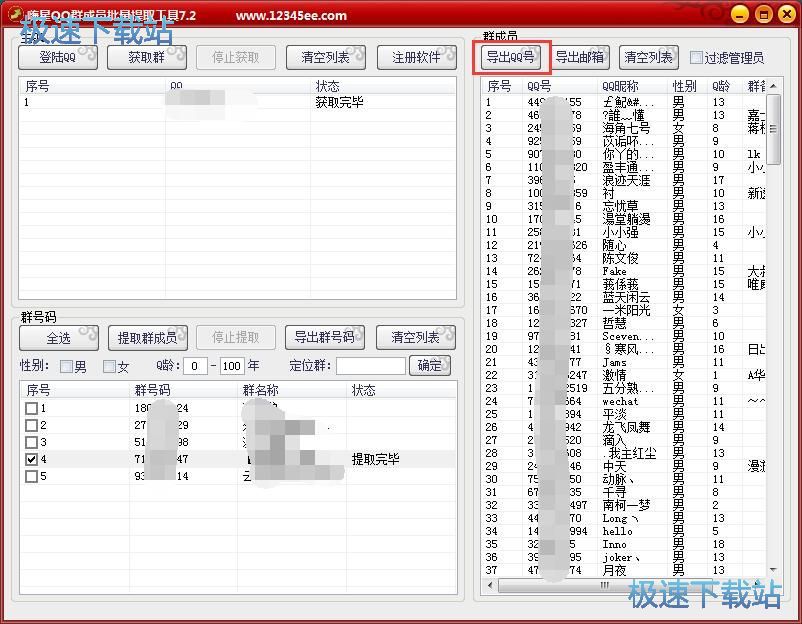Select member row with nickname 陈文俊
Image resolution: width=802 pixels, height=624 pixels.
[x=624, y=258]
